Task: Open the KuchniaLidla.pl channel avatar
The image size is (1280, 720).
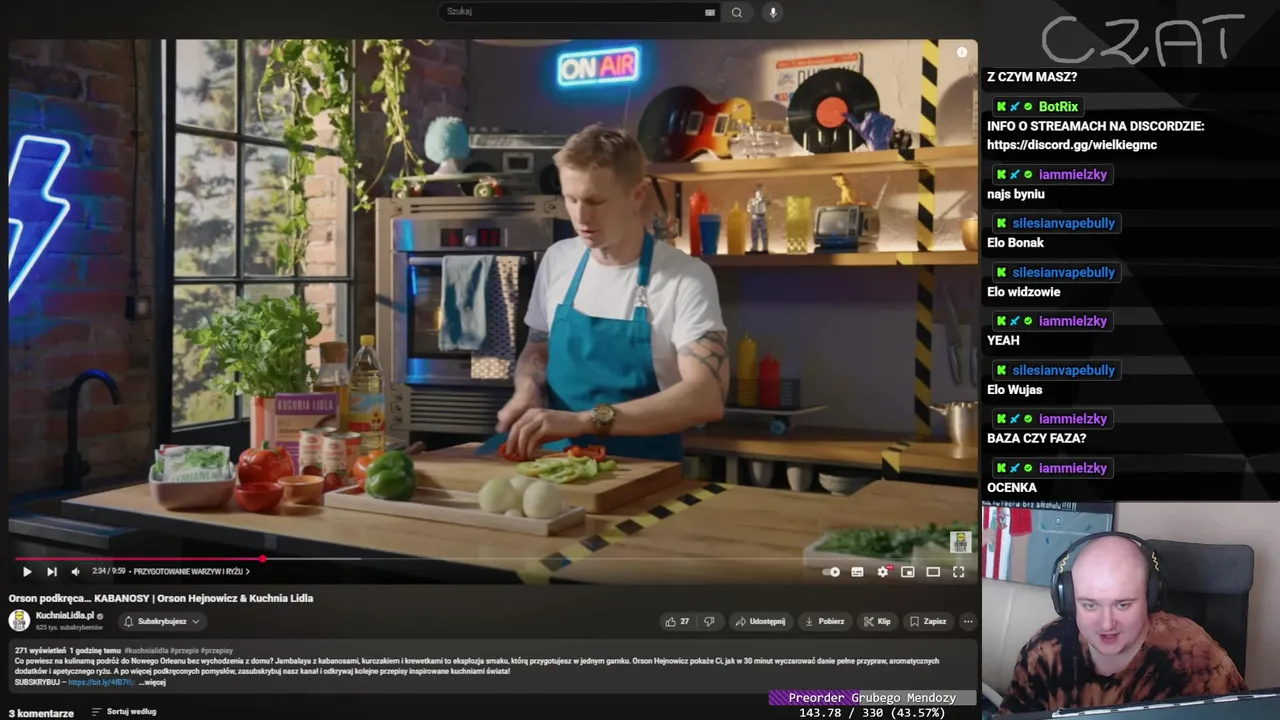Action: (19, 620)
